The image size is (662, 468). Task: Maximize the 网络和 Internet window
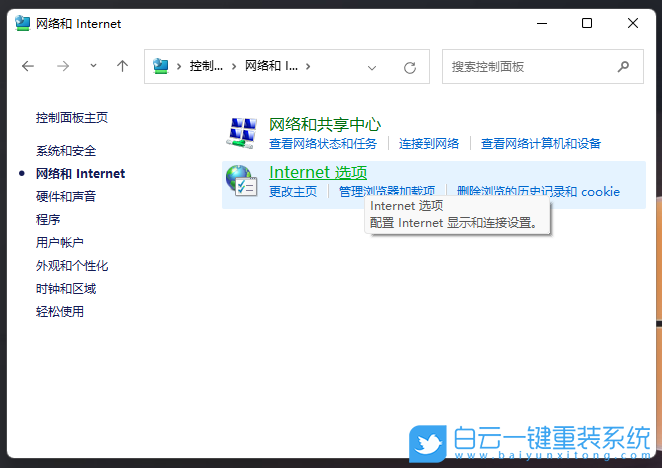pyautogui.click(x=587, y=23)
